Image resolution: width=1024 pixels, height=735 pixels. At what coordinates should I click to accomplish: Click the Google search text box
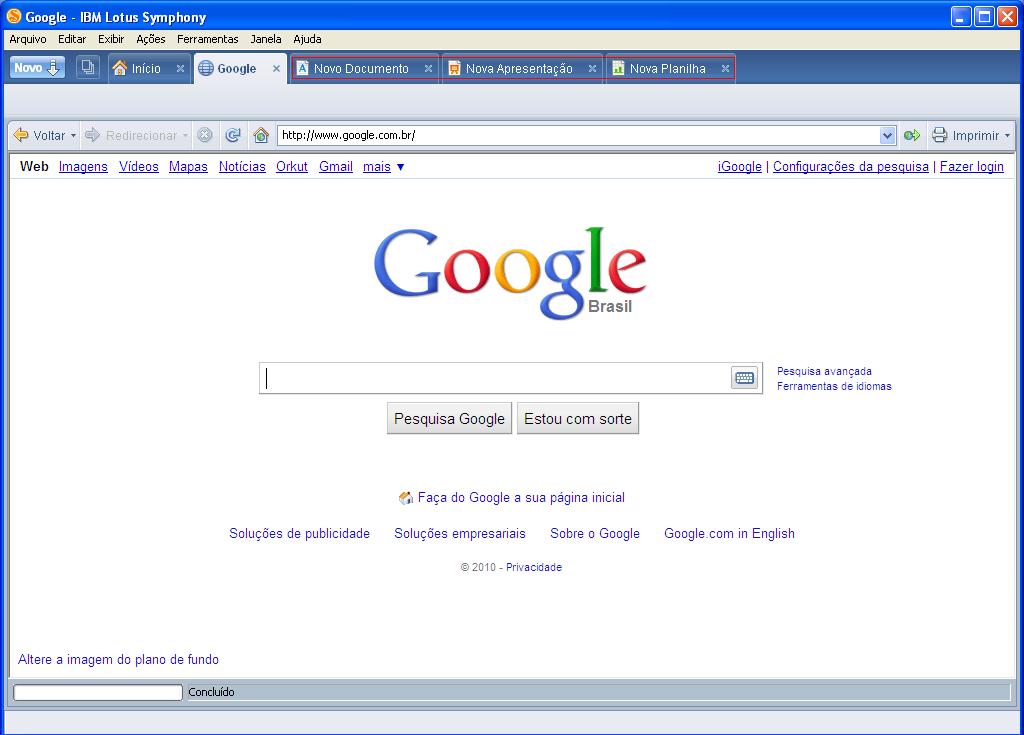pyautogui.click(x=496, y=378)
